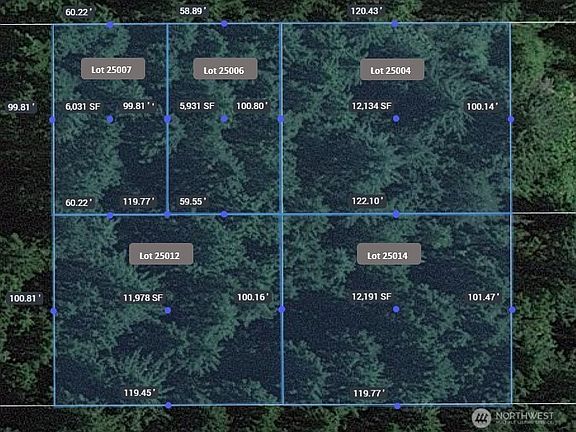Select the Lot 25007 label
576x432 pixels.
pyautogui.click(x=113, y=69)
